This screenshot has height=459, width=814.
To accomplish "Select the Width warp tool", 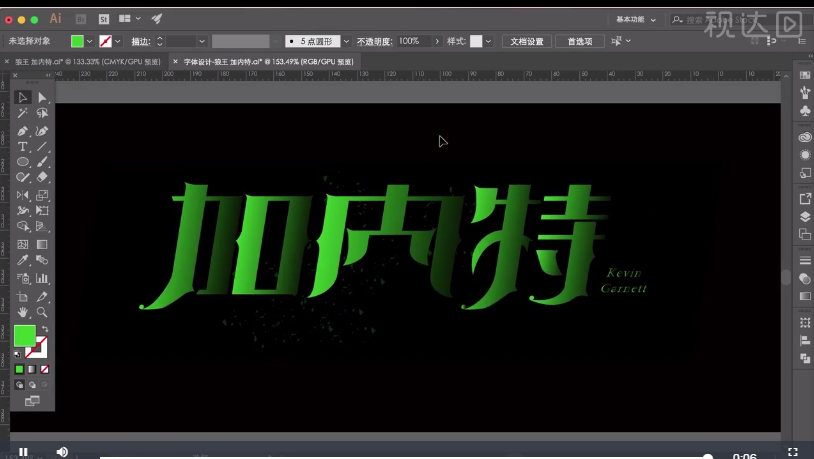I will pos(22,211).
